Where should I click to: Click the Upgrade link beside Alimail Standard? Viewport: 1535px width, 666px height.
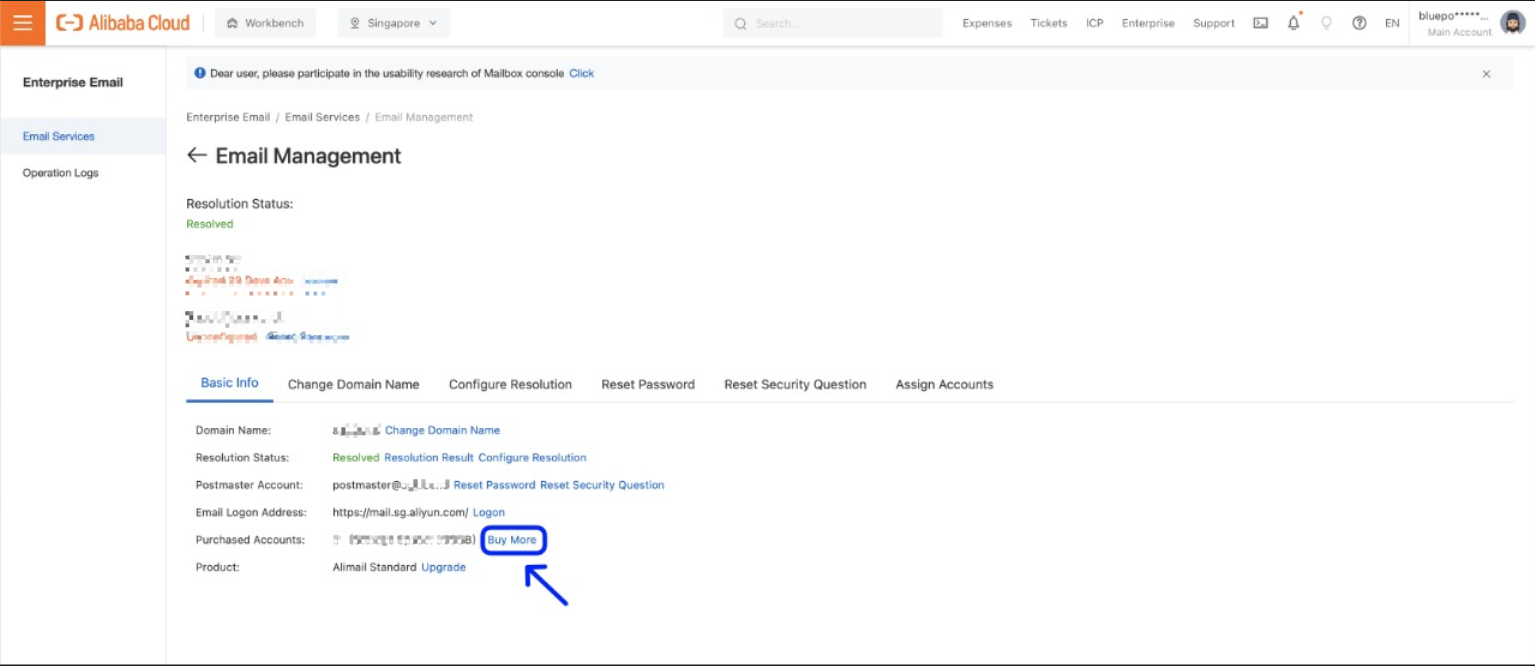(x=443, y=567)
